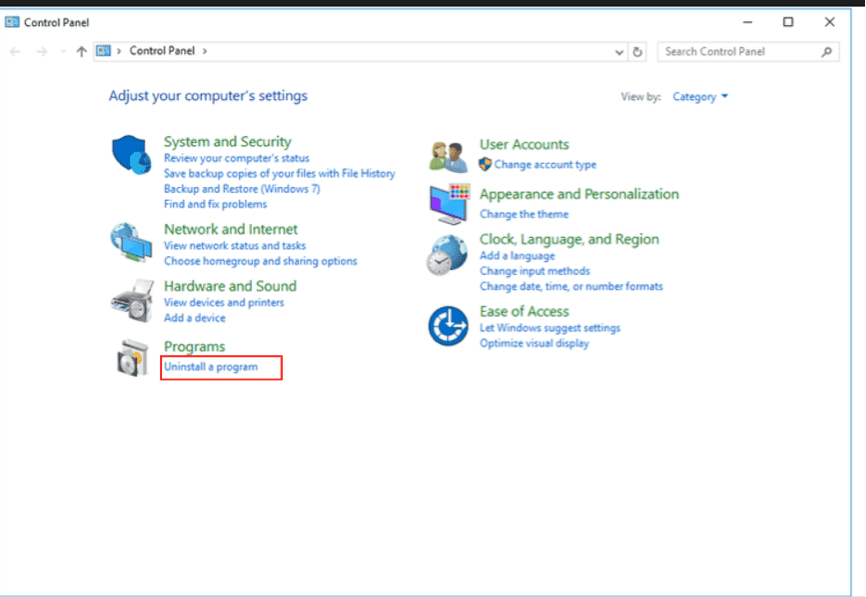Select View network status and tasks
866x597 pixels.
pyautogui.click(x=235, y=246)
